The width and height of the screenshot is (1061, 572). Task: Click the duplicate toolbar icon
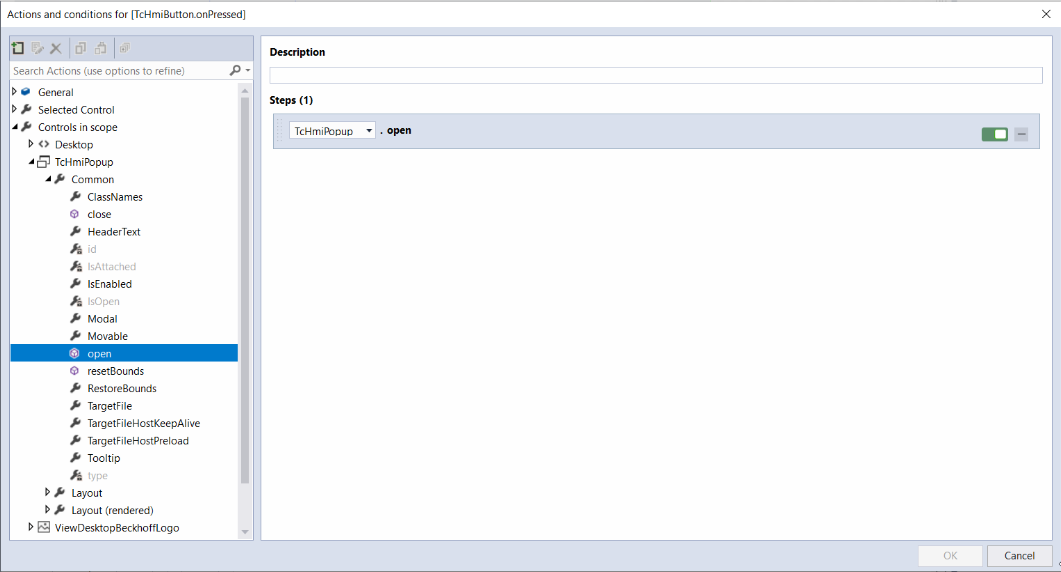point(125,48)
